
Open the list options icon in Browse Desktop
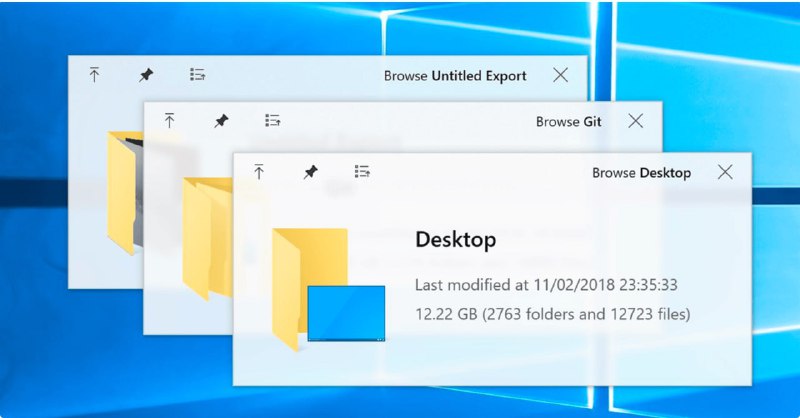(363, 172)
